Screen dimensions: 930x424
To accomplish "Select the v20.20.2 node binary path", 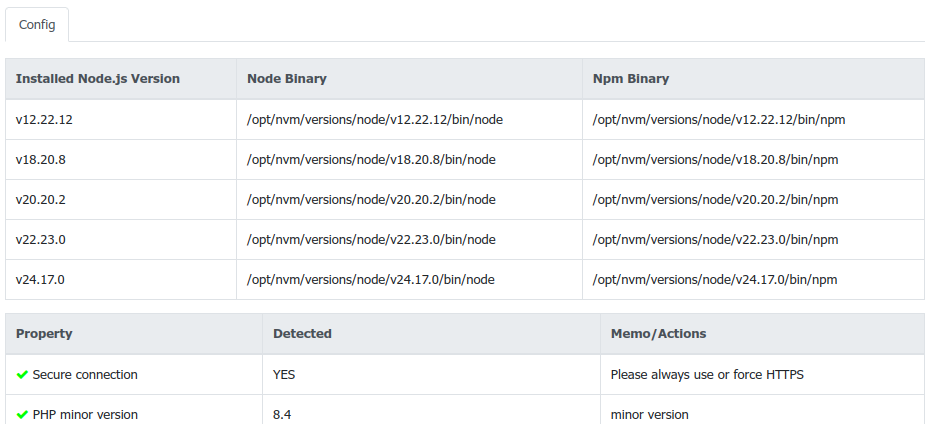I will point(371,200).
